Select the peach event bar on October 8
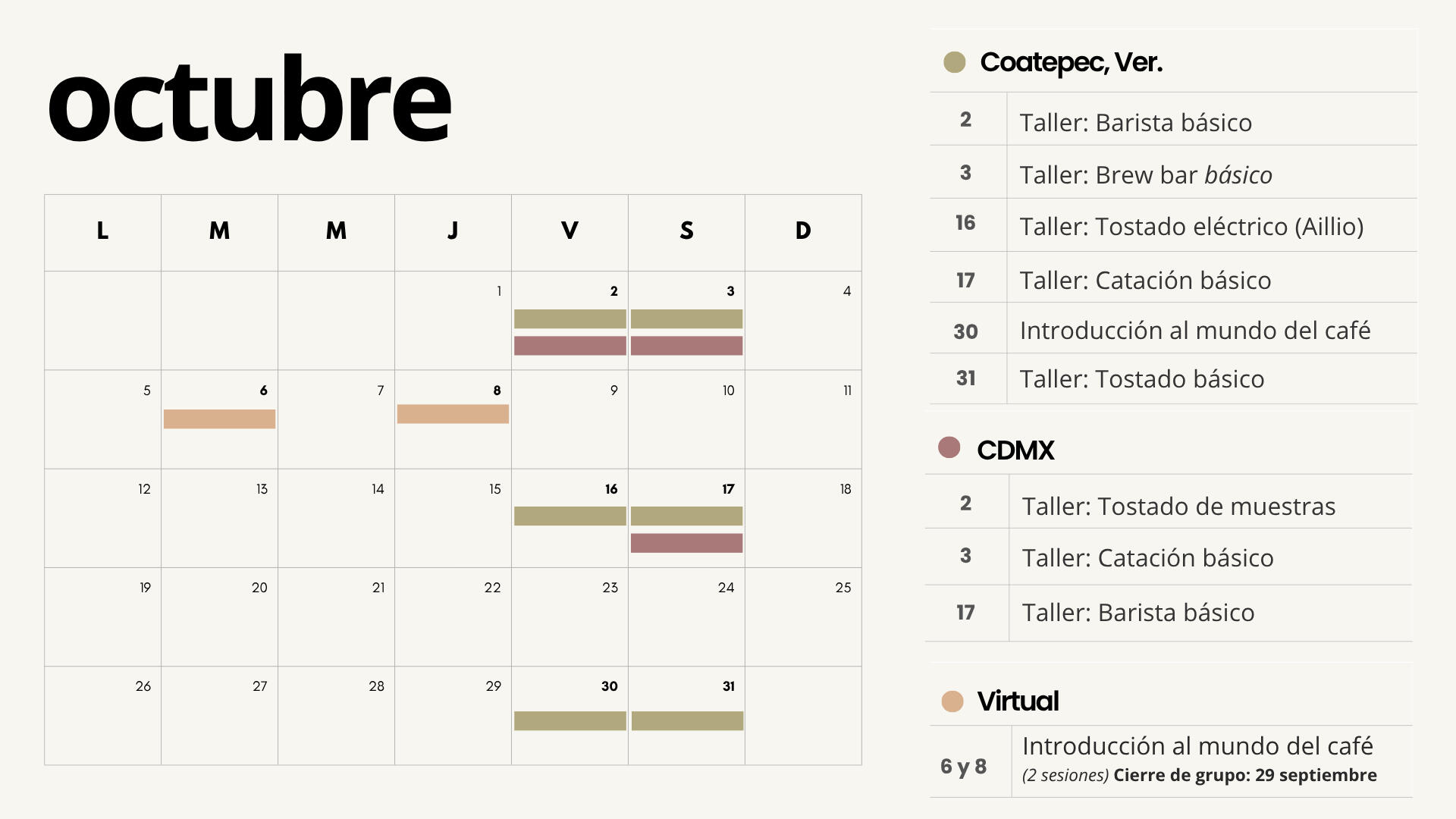The width and height of the screenshot is (1456, 819). 453,414
